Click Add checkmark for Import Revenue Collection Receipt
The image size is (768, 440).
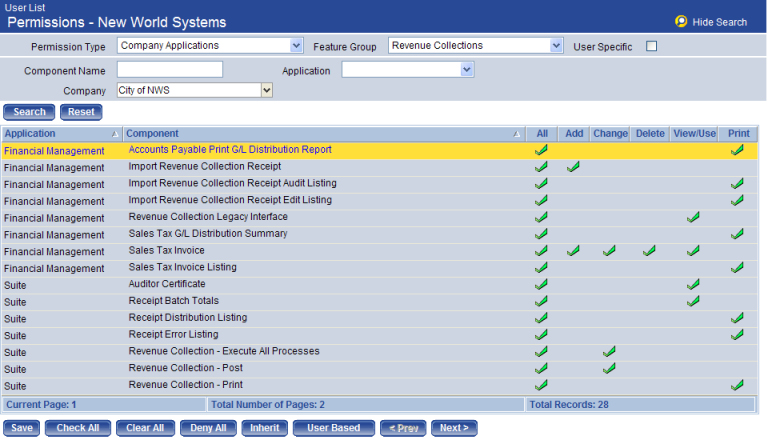point(573,167)
